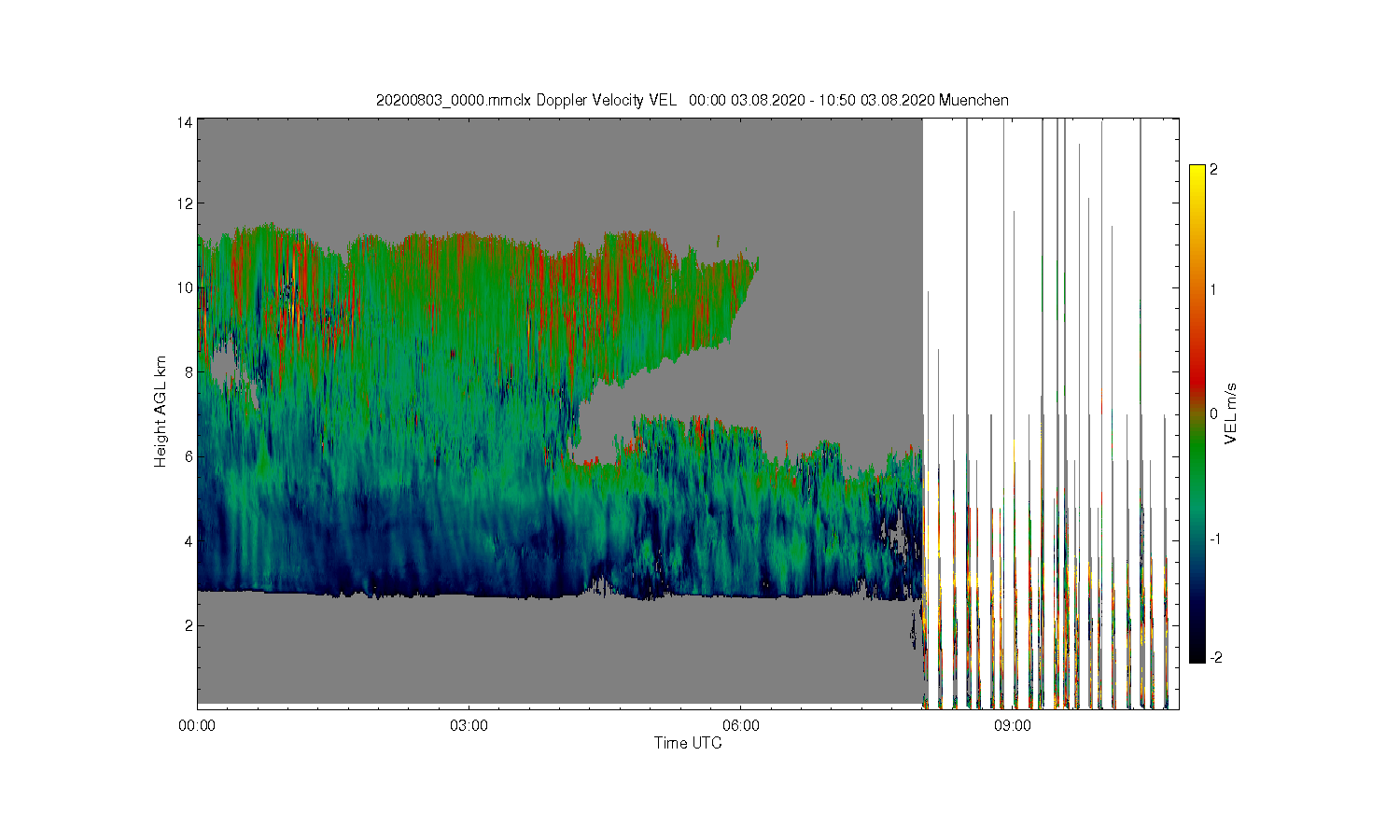Click the plot title text at top
Image resolution: width=1400 pixels, height=840 pixels.
pos(692,100)
